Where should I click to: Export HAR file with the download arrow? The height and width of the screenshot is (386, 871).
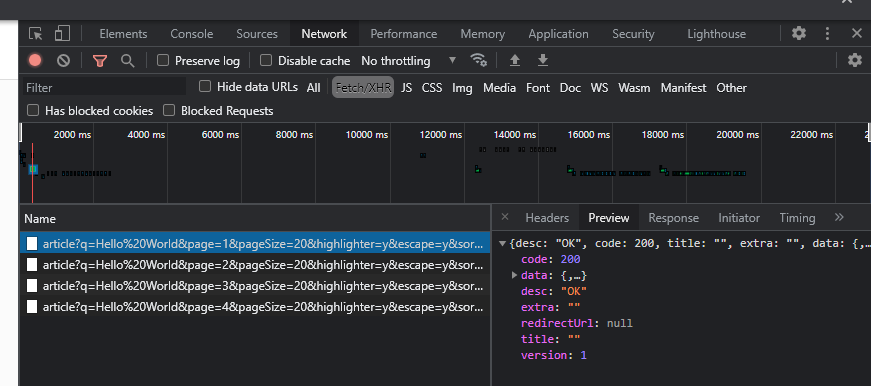click(543, 61)
